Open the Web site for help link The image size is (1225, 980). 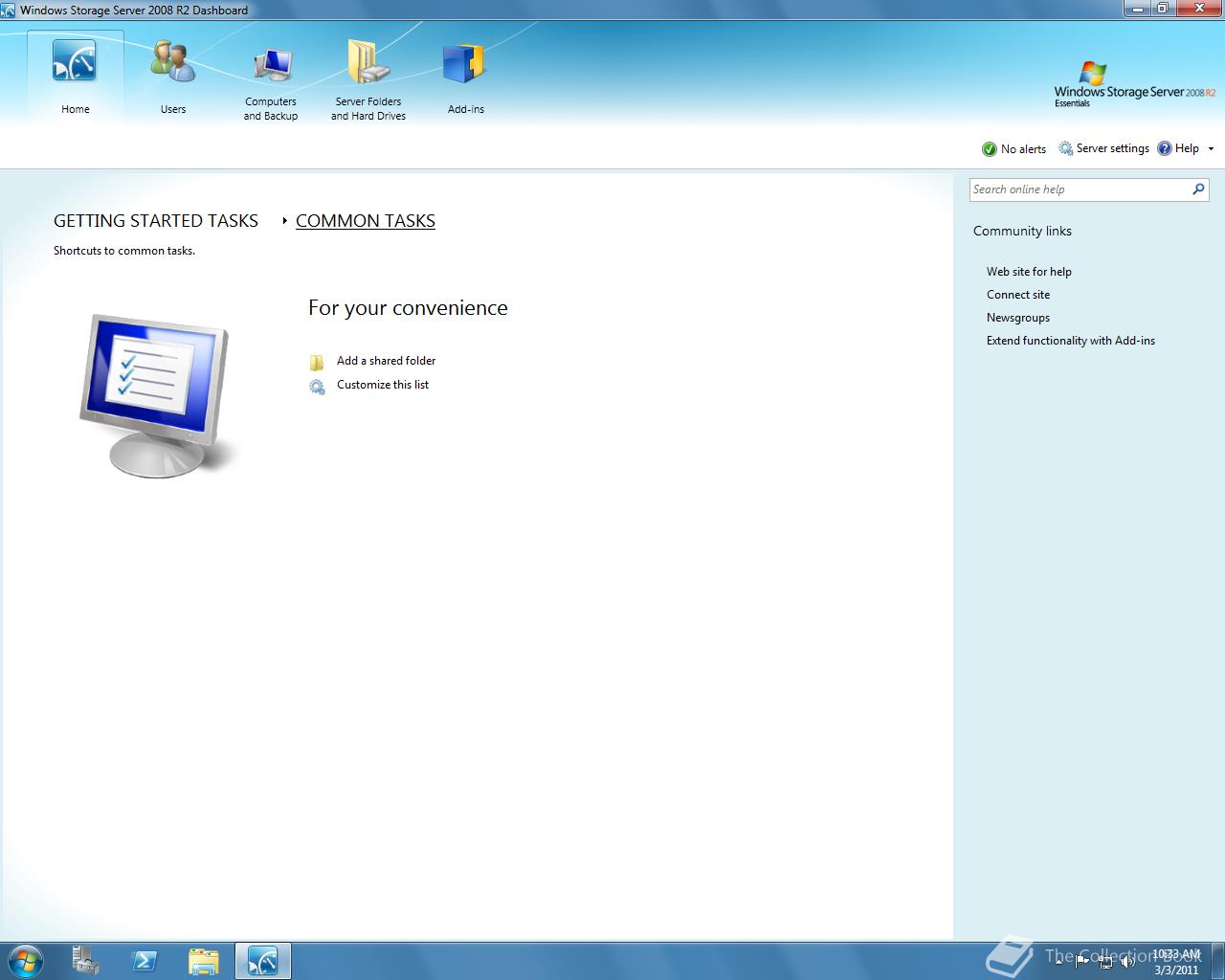coord(1029,272)
